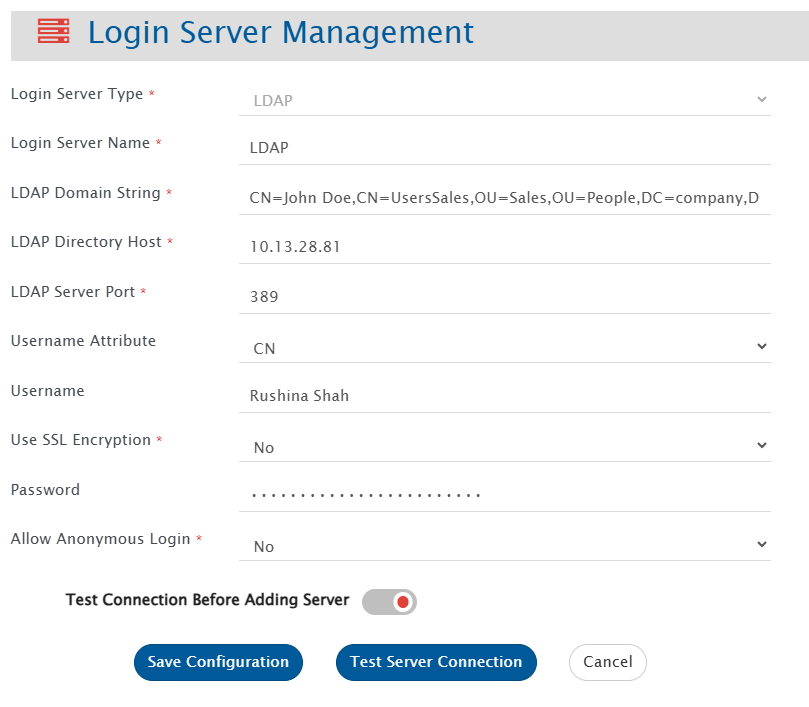Click the Use SSL Encryption label
The width and height of the screenshot is (809, 707).
pos(80,440)
